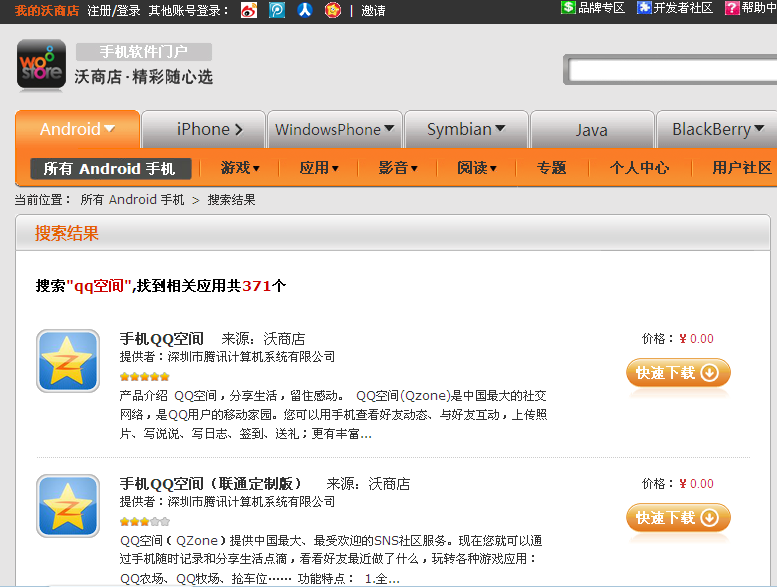Click the Sina Weibo login icon
Screen dimensions: 777x587
[x=249, y=10]
